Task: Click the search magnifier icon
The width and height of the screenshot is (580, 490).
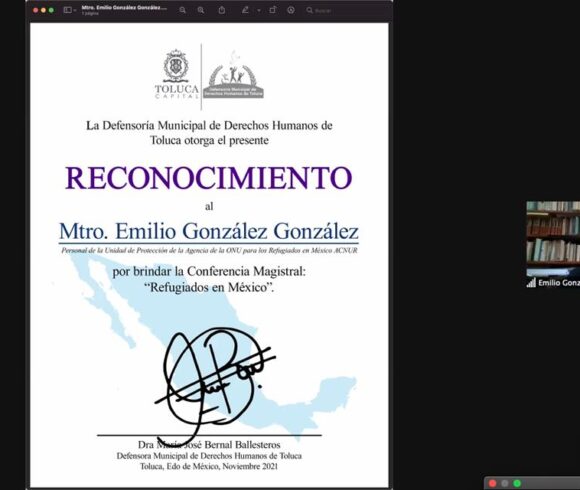Action: (310, 10)
